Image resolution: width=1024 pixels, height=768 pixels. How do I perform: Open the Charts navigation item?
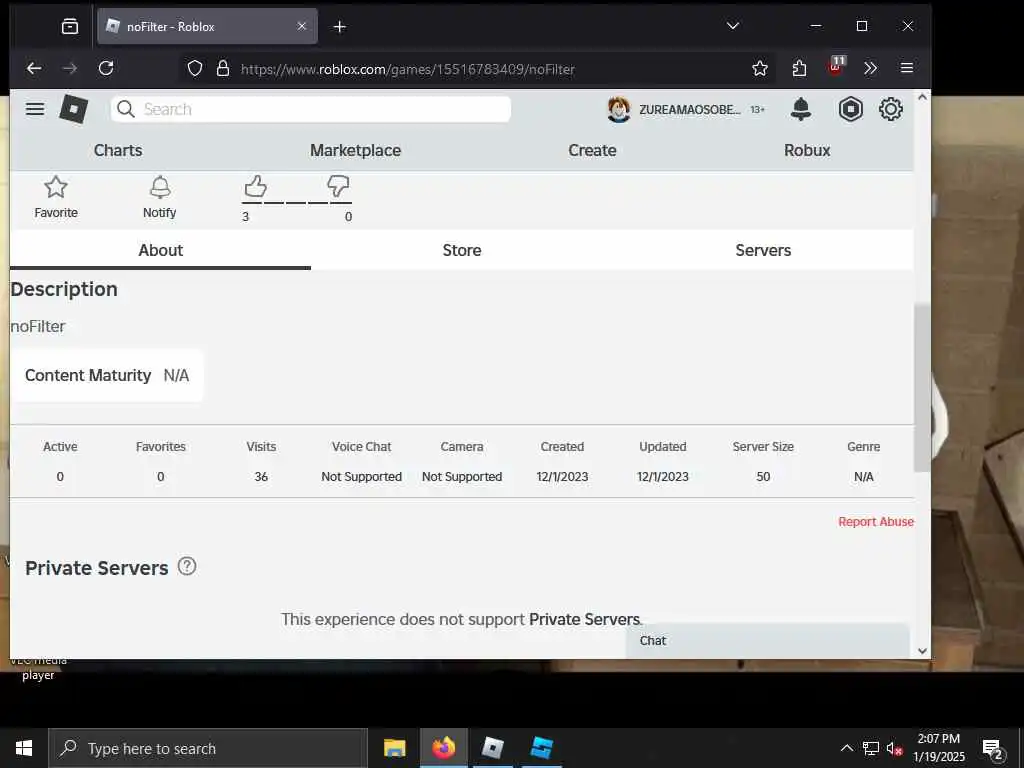tap(118, 150)
